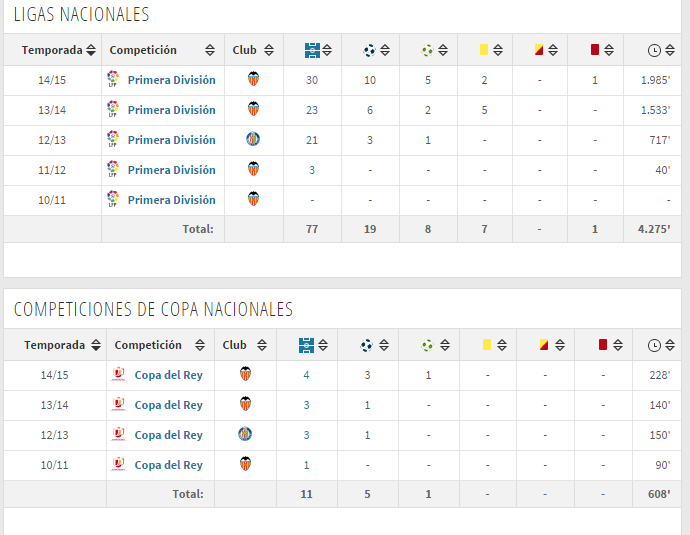Click the red card icon in the league table header
This screenshot has height=535, width=690.
[x=595, y=49]
